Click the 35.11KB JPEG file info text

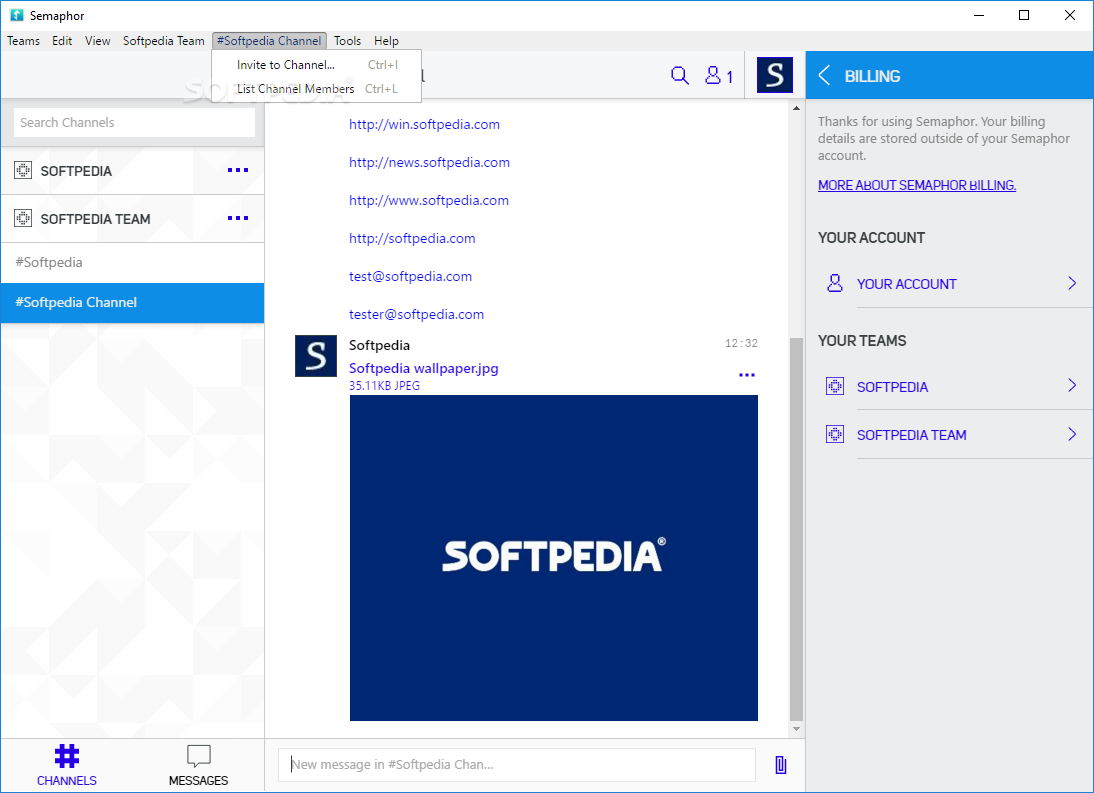(384, 386)
